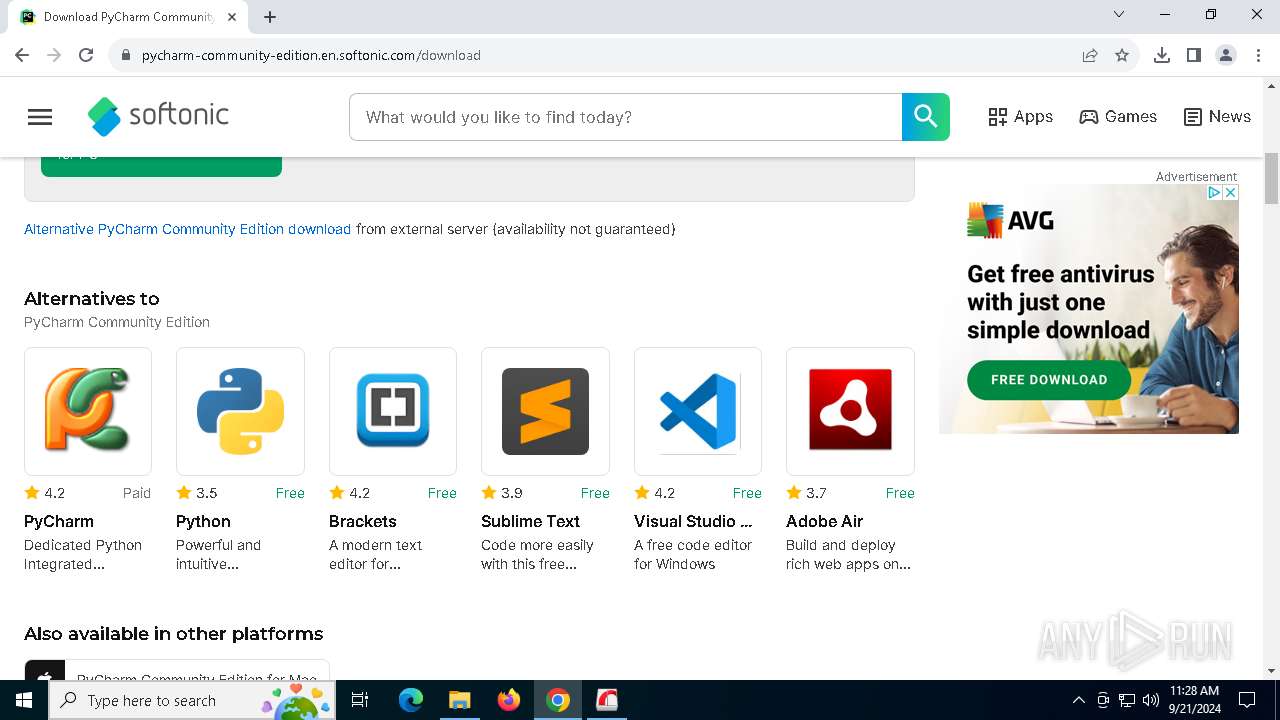The image size is (1280, 720).
Task: Toggle the Chrome side panel
Action: coord(1194,55)
